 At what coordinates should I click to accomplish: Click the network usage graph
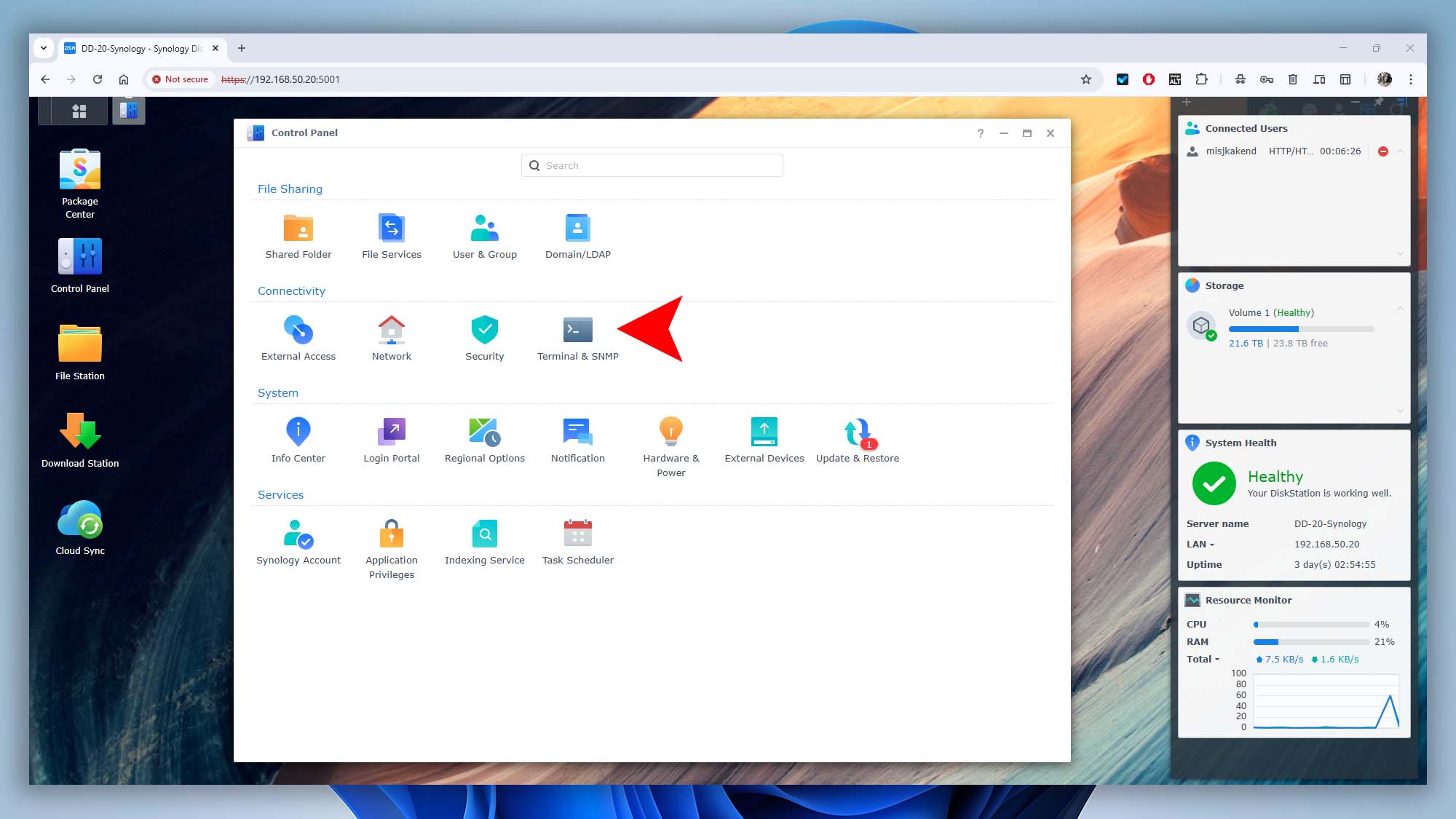(x=1326, y=701)
